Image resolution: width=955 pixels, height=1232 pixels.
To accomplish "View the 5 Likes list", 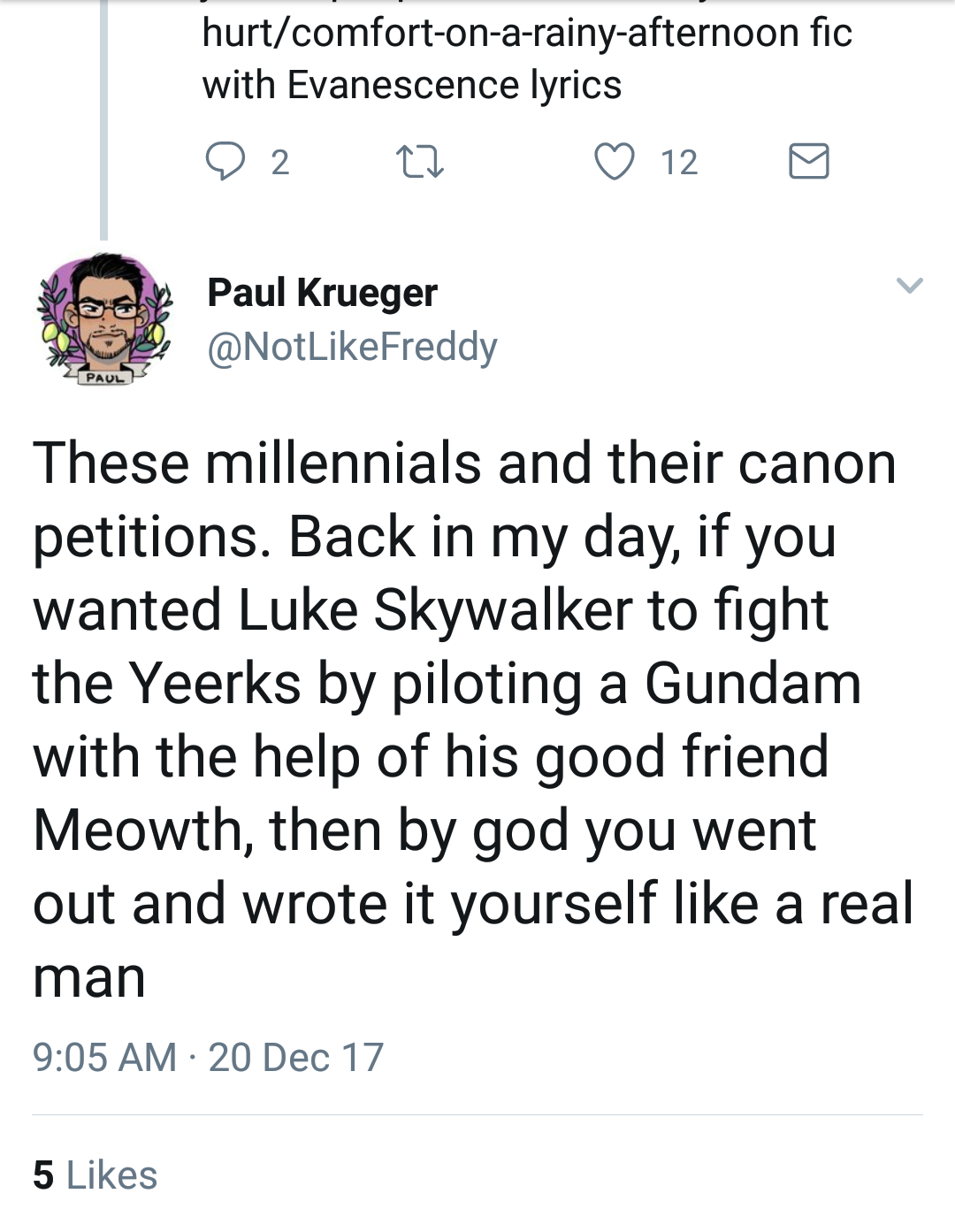I will [95, 1175].
